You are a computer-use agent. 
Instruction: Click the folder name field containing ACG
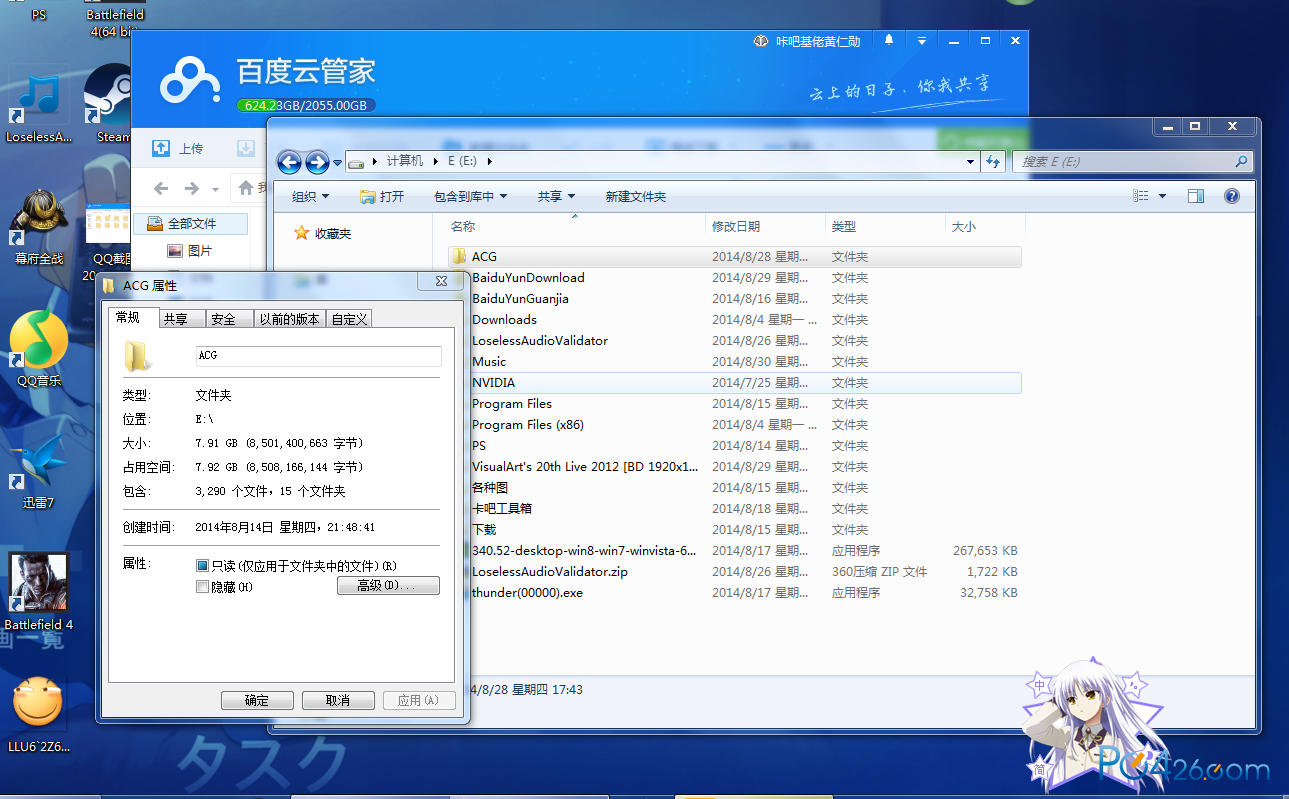coord(319,356)
